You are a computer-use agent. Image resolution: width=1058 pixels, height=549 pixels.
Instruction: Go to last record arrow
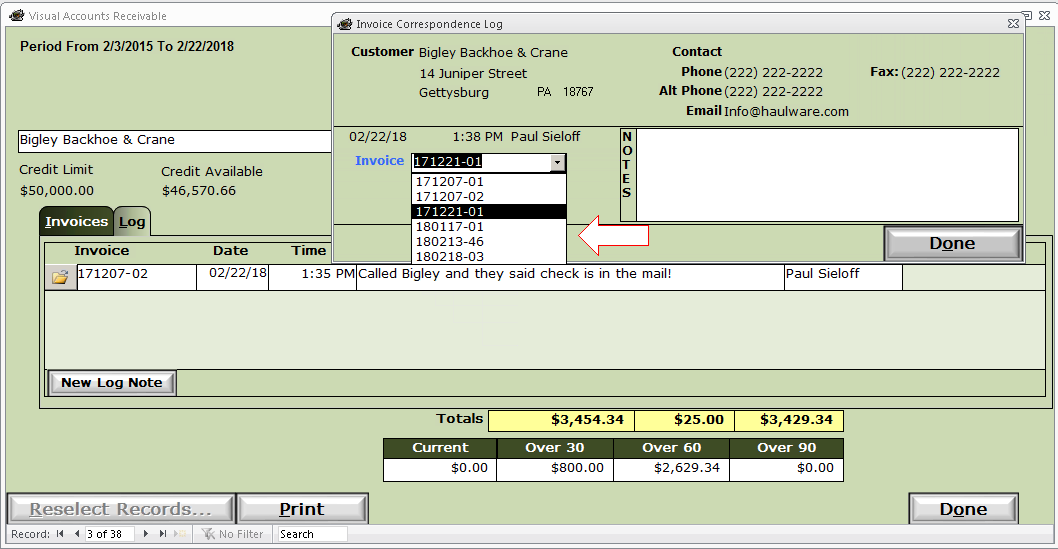click(x=163, y=533)
